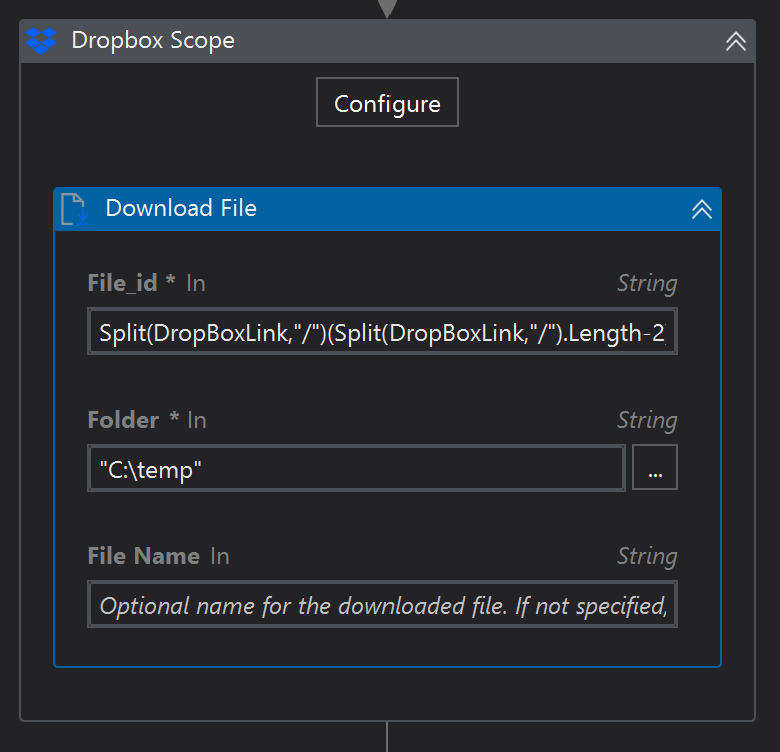The height and width of the screenshot is (752, 780).
Task: Click the String type next to Folder
Action: [x=647, y=420]
